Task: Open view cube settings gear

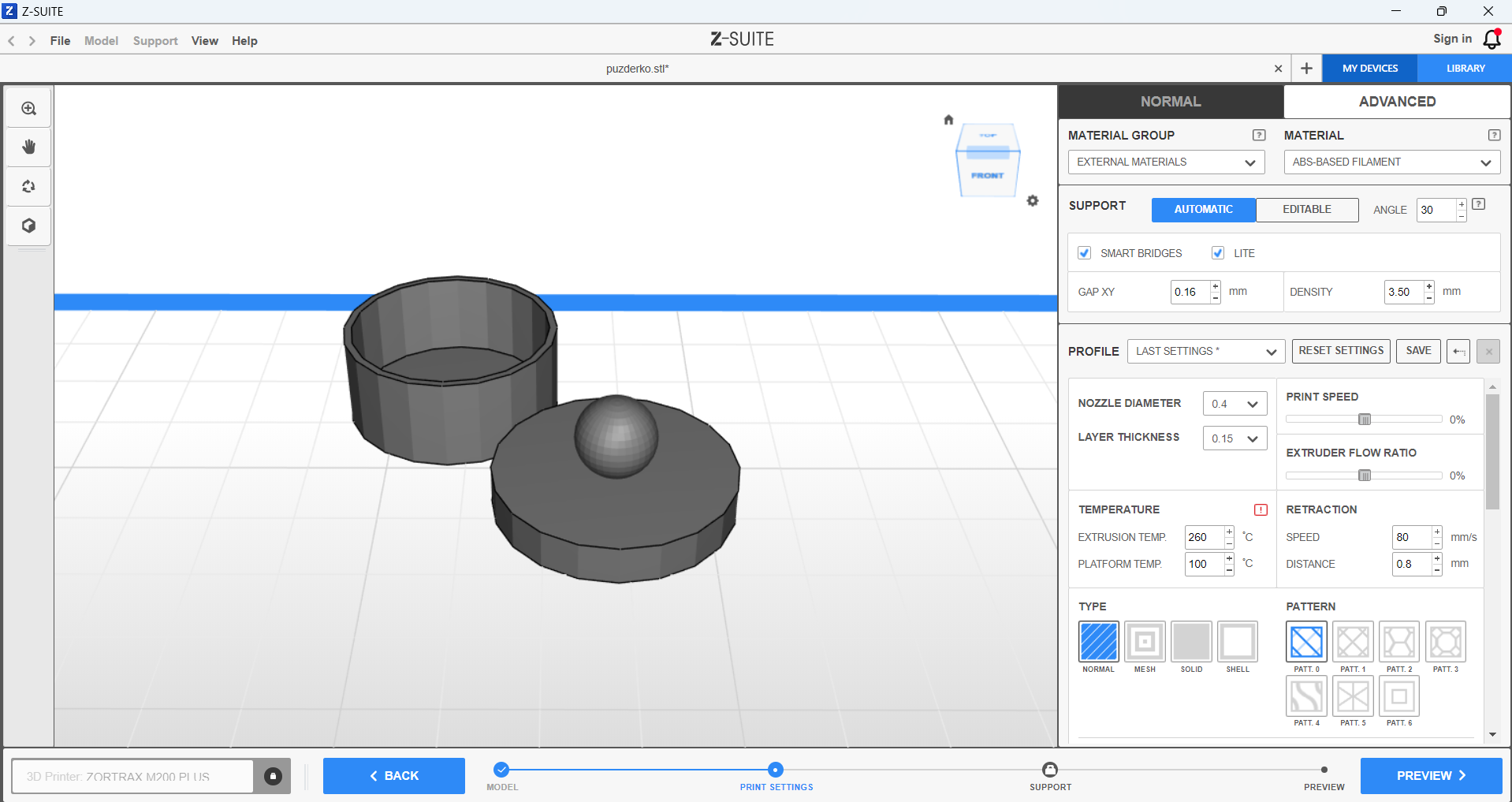Action: pos(1033,201)
